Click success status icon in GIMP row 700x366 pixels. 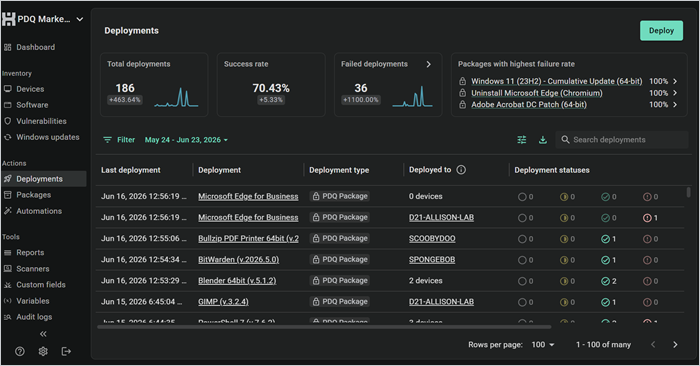pos(605,302)
